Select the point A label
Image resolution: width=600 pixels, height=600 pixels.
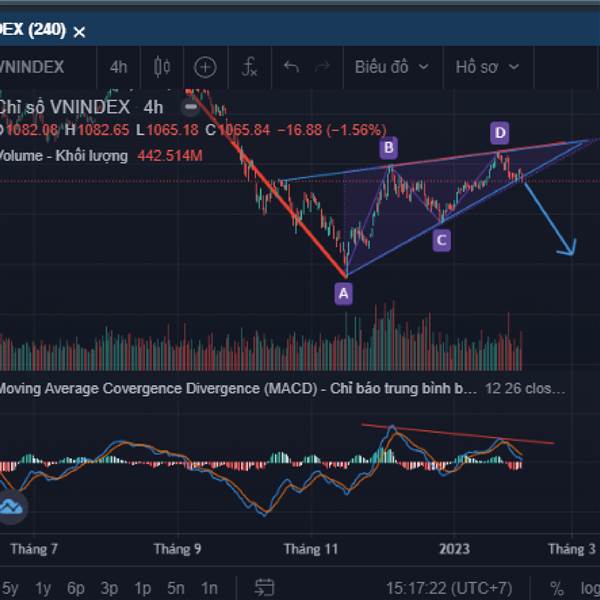[x=344, y=294]
